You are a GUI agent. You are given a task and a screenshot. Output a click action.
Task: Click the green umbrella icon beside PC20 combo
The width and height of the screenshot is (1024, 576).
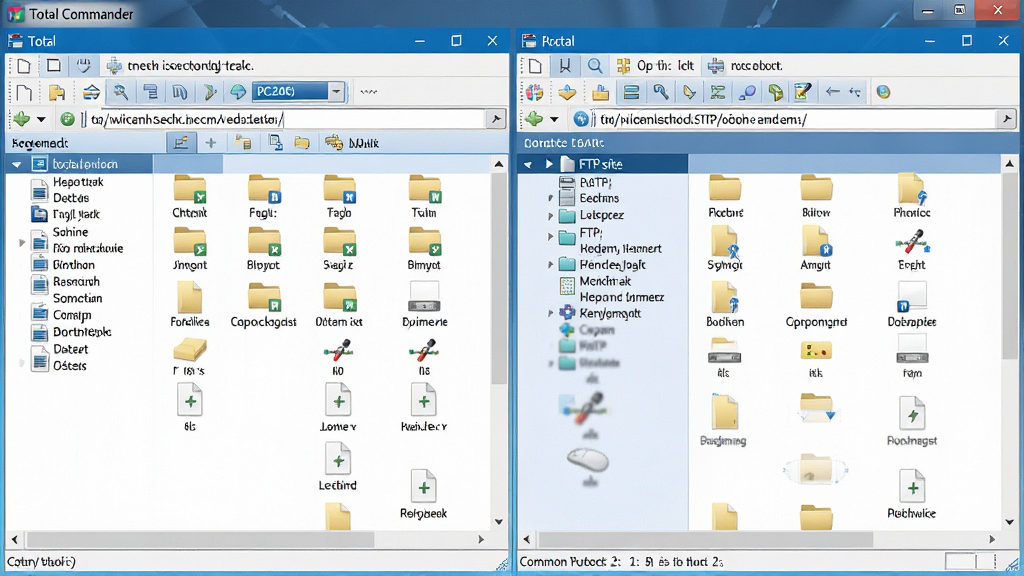click(x=238, y=92)
